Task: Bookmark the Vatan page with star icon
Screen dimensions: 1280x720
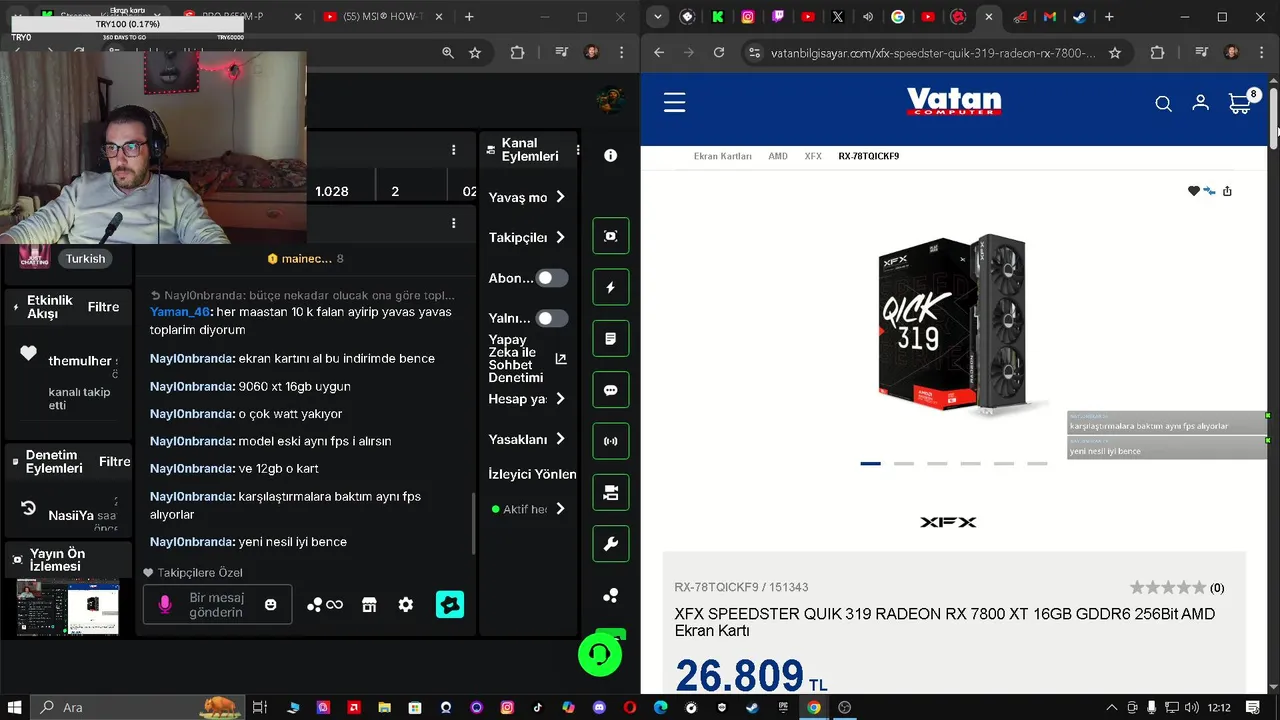Action: point(1115,53)
